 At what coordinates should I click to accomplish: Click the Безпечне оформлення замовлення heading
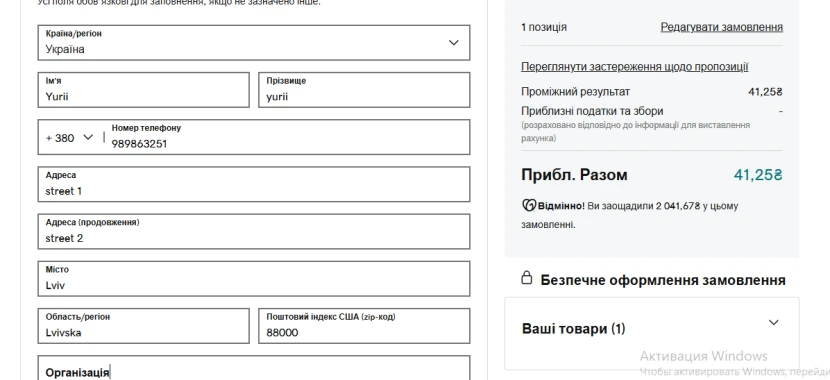663,280
